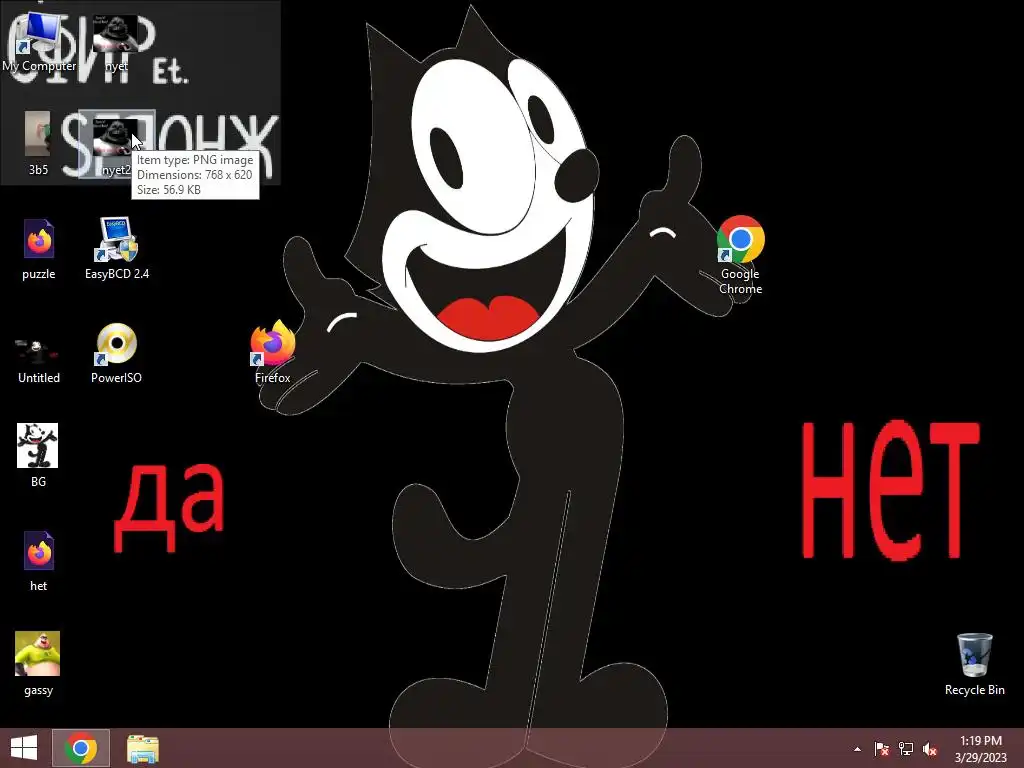Open Chrome from the taskbar
The image size is (1024, 768).
tap(81, 748)
